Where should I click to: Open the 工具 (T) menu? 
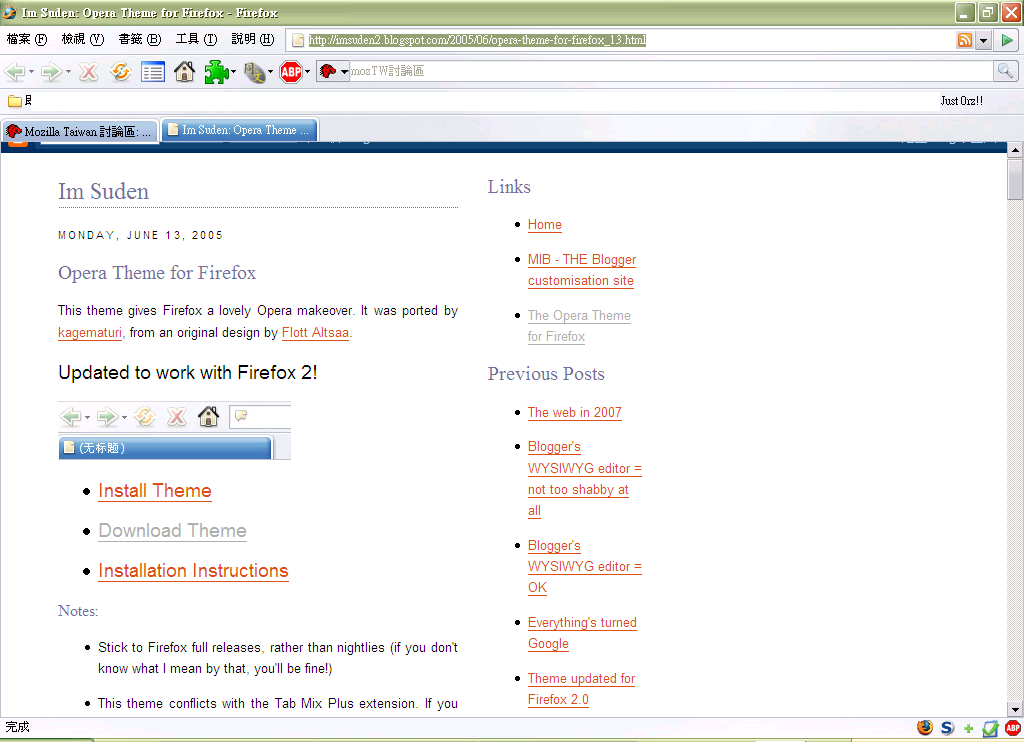click(197, 39)
